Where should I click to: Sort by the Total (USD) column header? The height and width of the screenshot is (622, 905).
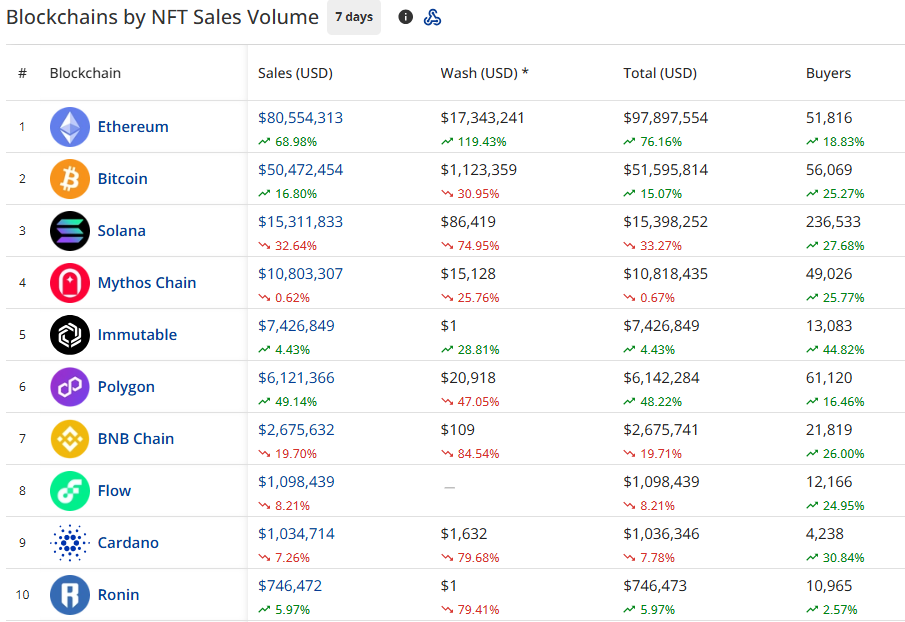coord(660,73)
